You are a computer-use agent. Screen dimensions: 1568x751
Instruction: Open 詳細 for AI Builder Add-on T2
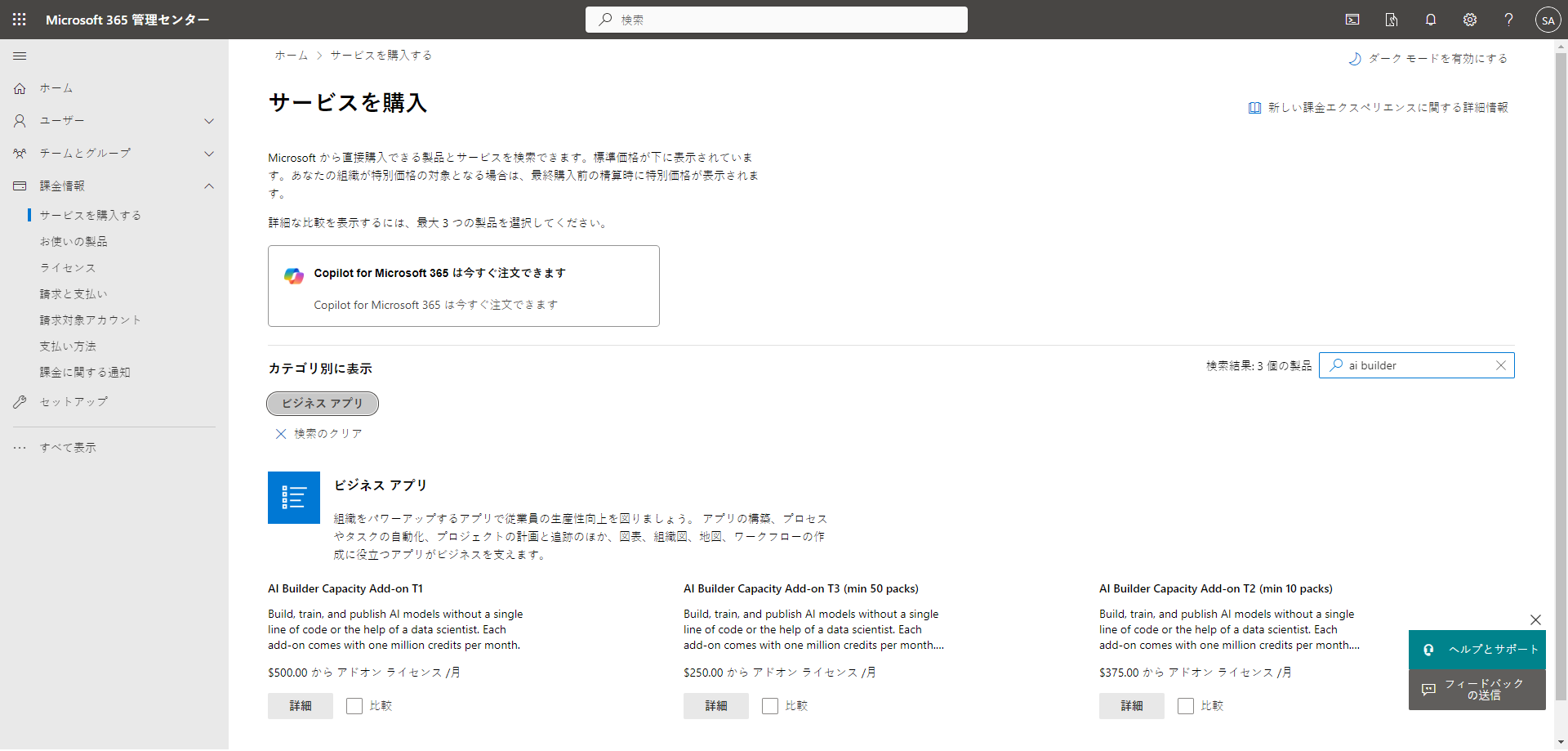(x=1132, y=706)
